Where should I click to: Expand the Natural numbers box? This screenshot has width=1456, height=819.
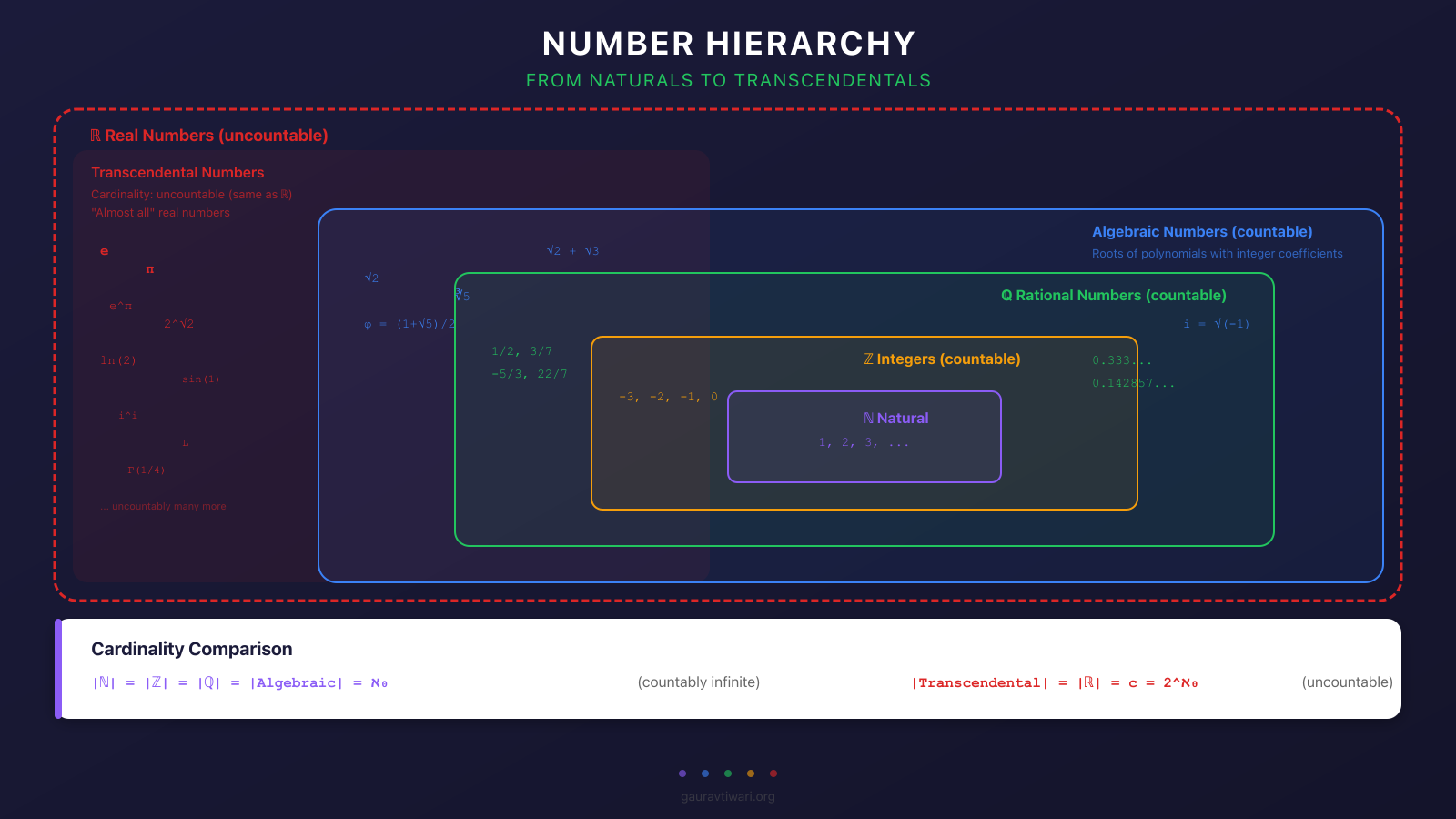click(x=864, y=437)
